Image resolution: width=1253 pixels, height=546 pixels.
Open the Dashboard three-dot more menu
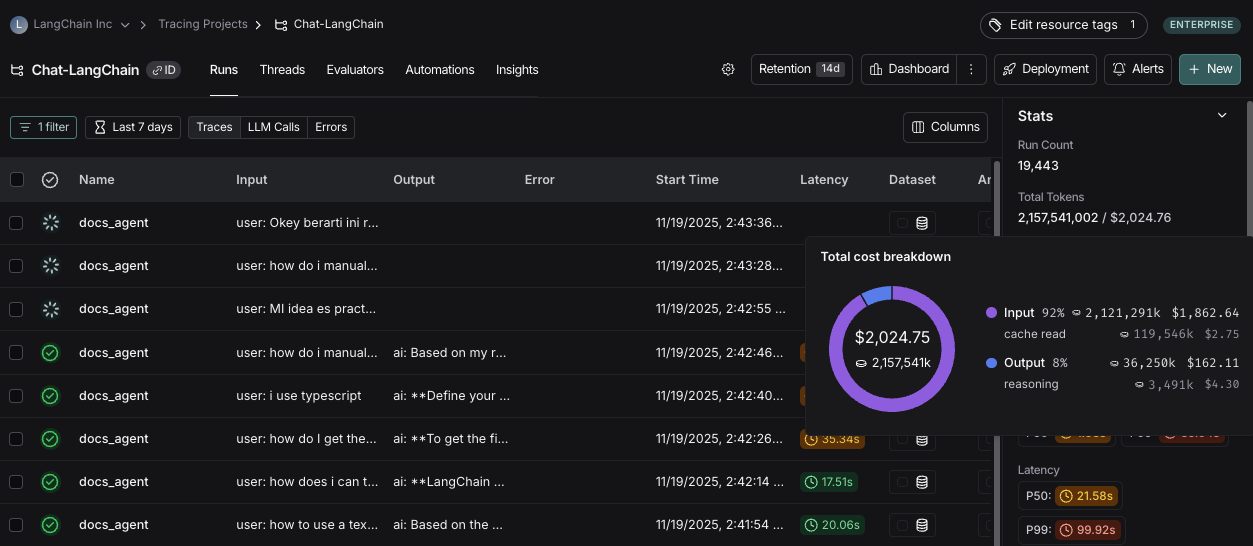click(x=970, y=69)
